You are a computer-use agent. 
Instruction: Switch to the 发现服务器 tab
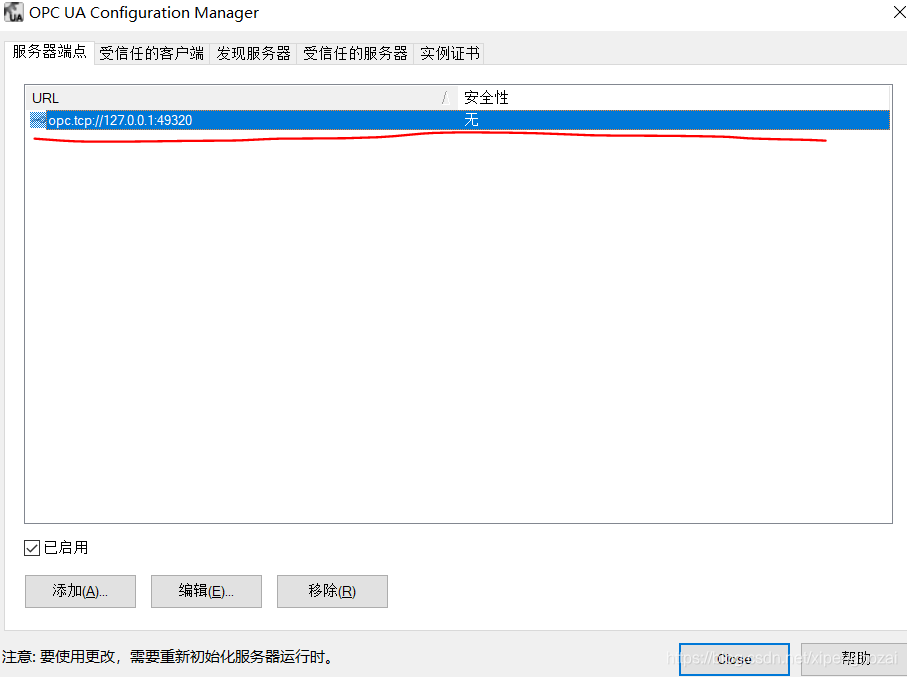253,53
